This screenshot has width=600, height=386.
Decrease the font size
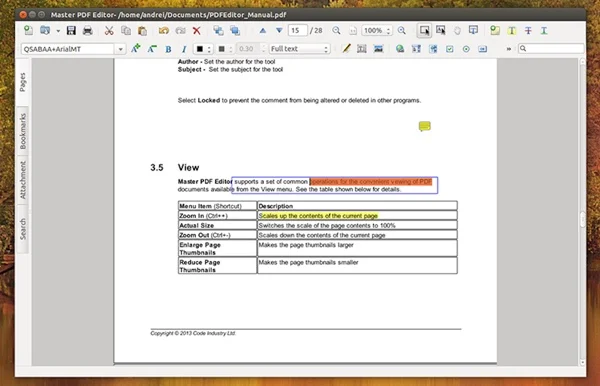(x=152, y=49)
